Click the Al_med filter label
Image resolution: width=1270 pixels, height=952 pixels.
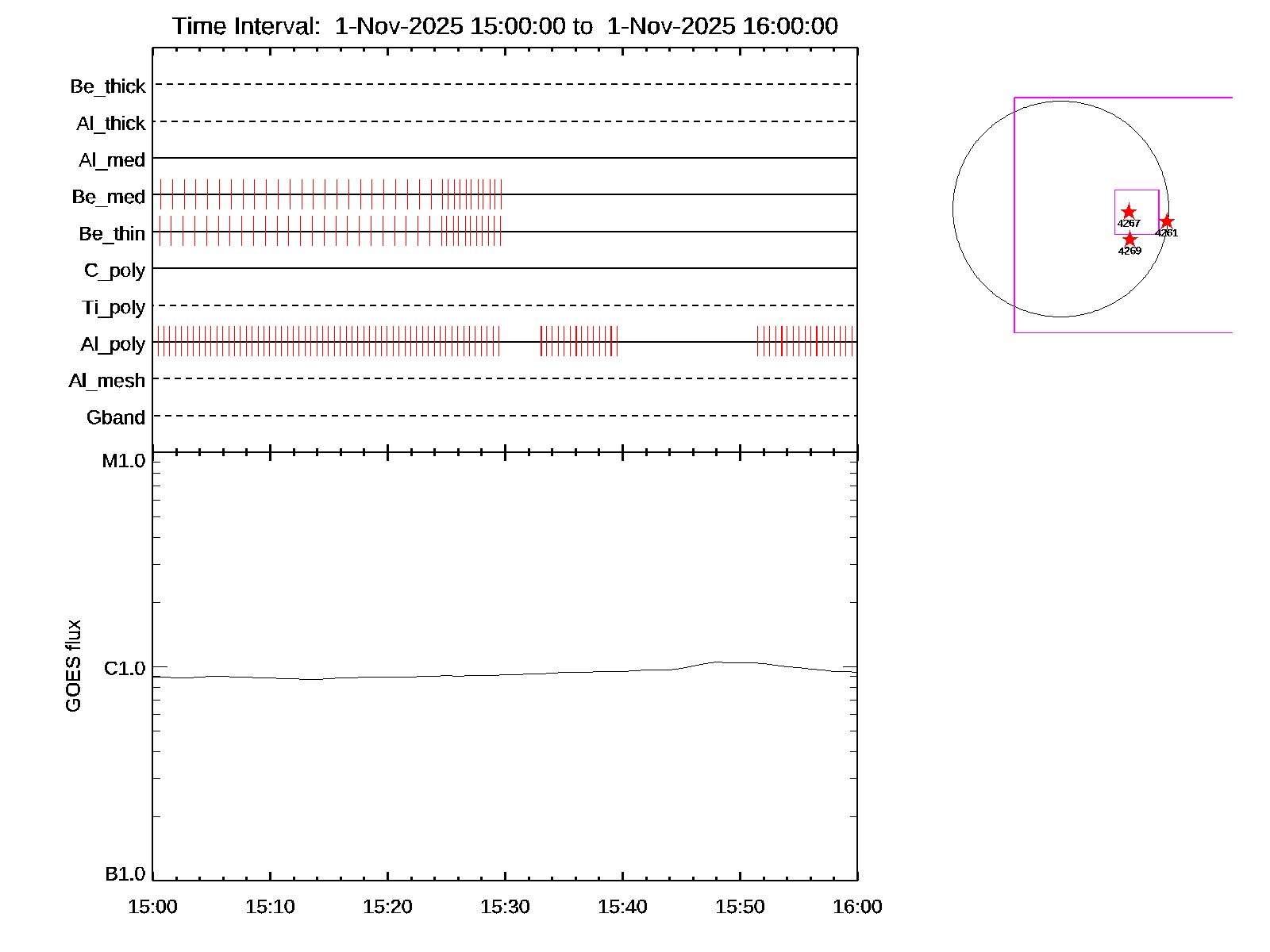[112, 160]
